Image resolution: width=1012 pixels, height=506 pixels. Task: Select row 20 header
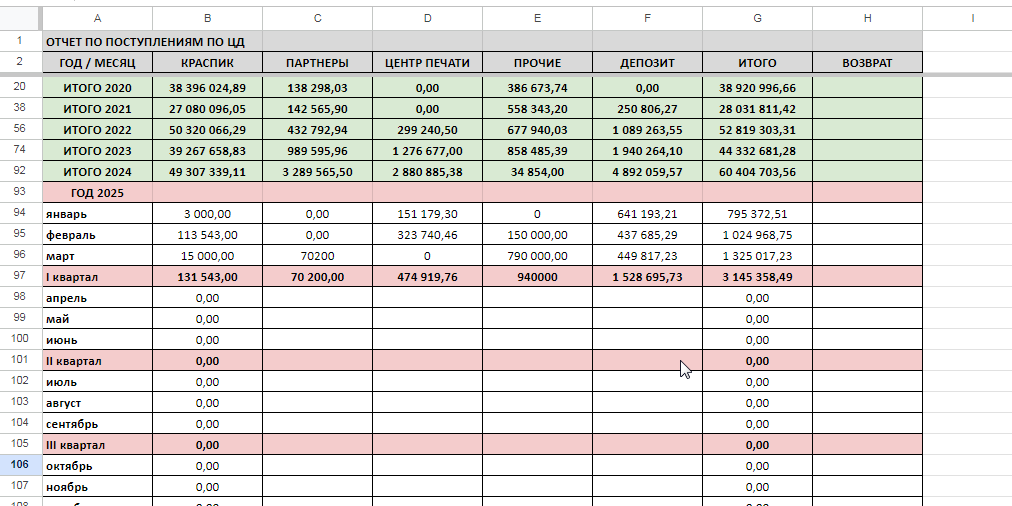19,88
